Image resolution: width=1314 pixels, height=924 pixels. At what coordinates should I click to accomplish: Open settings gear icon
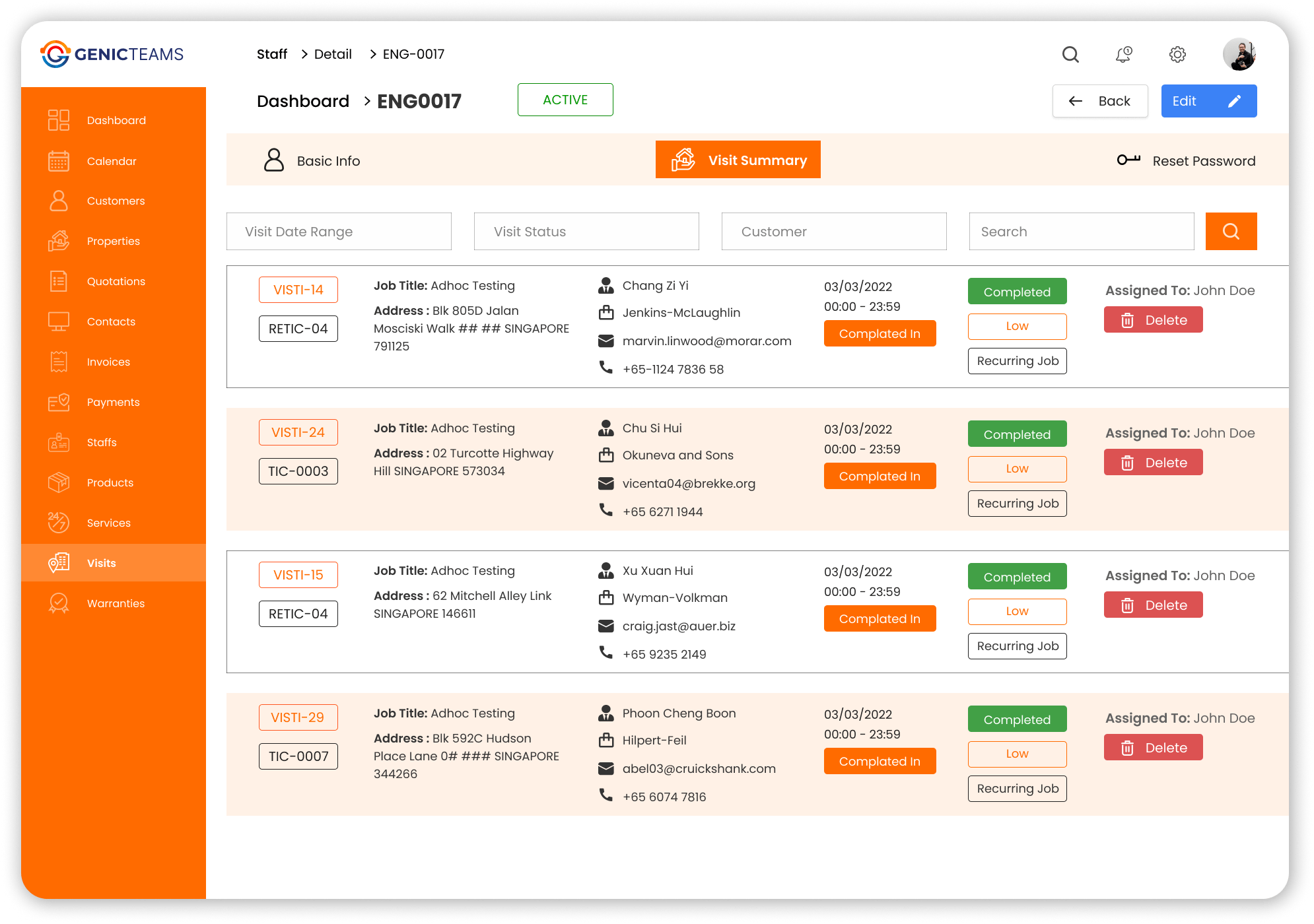coord(1177,54)
